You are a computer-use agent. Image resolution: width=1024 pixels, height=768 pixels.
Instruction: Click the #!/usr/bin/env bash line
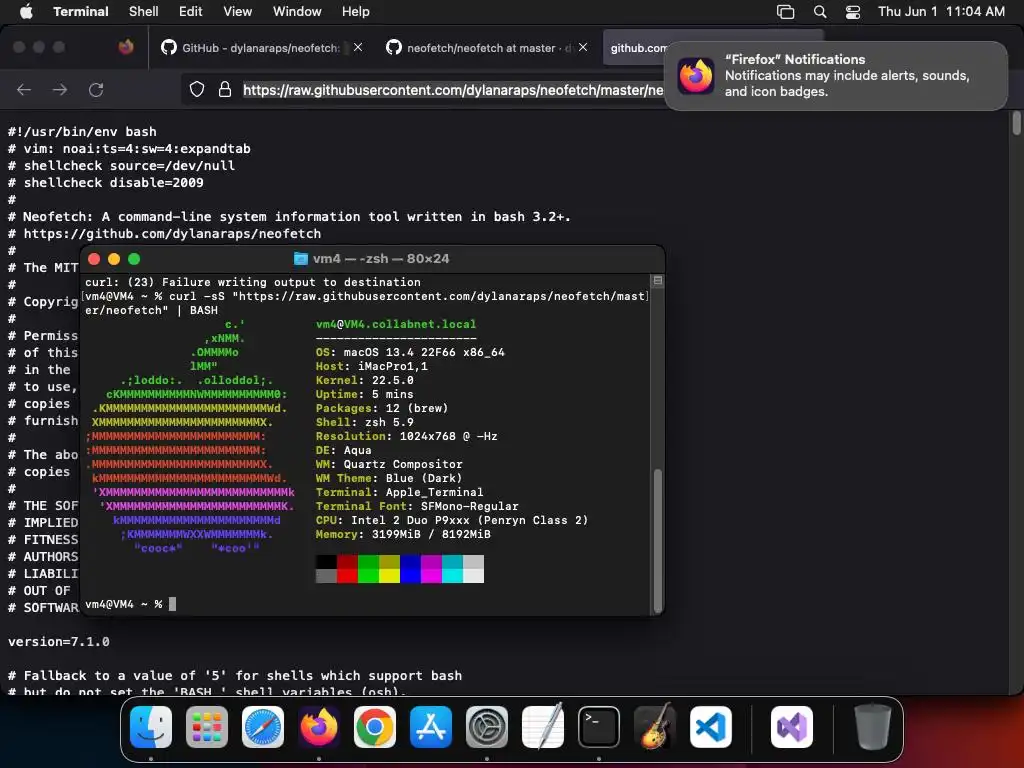pos(82,131)
